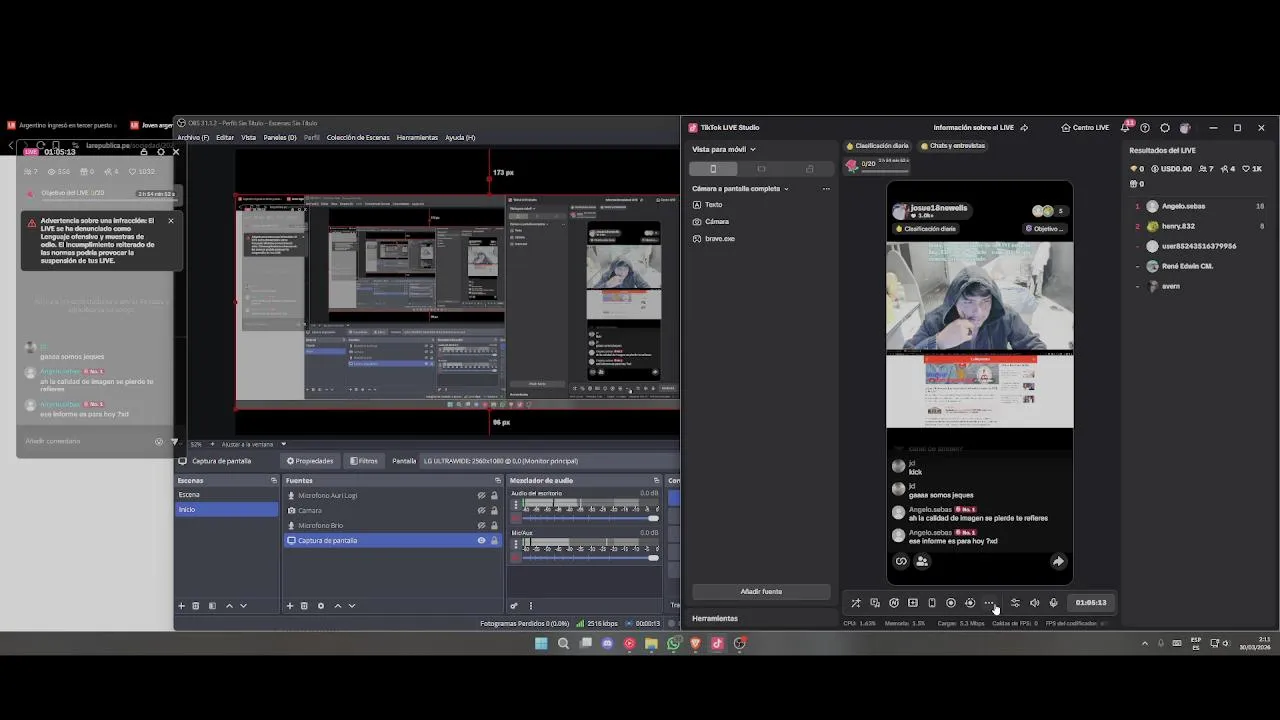The width and height of the screenshot is (1280, 720).
Task: Show the Microfono Brio source
Action: (481, 526)
